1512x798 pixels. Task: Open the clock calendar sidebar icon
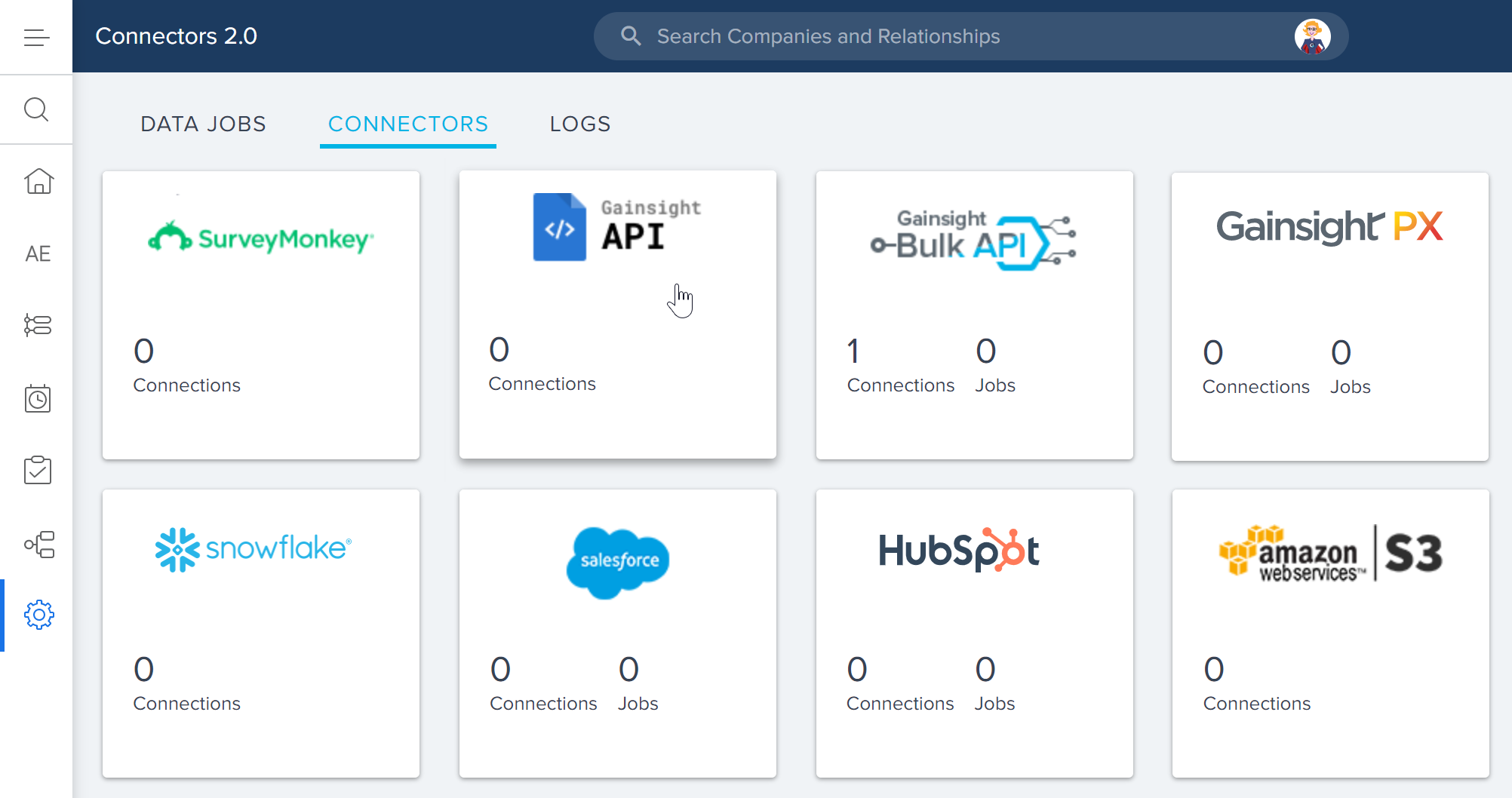(38, 397)
